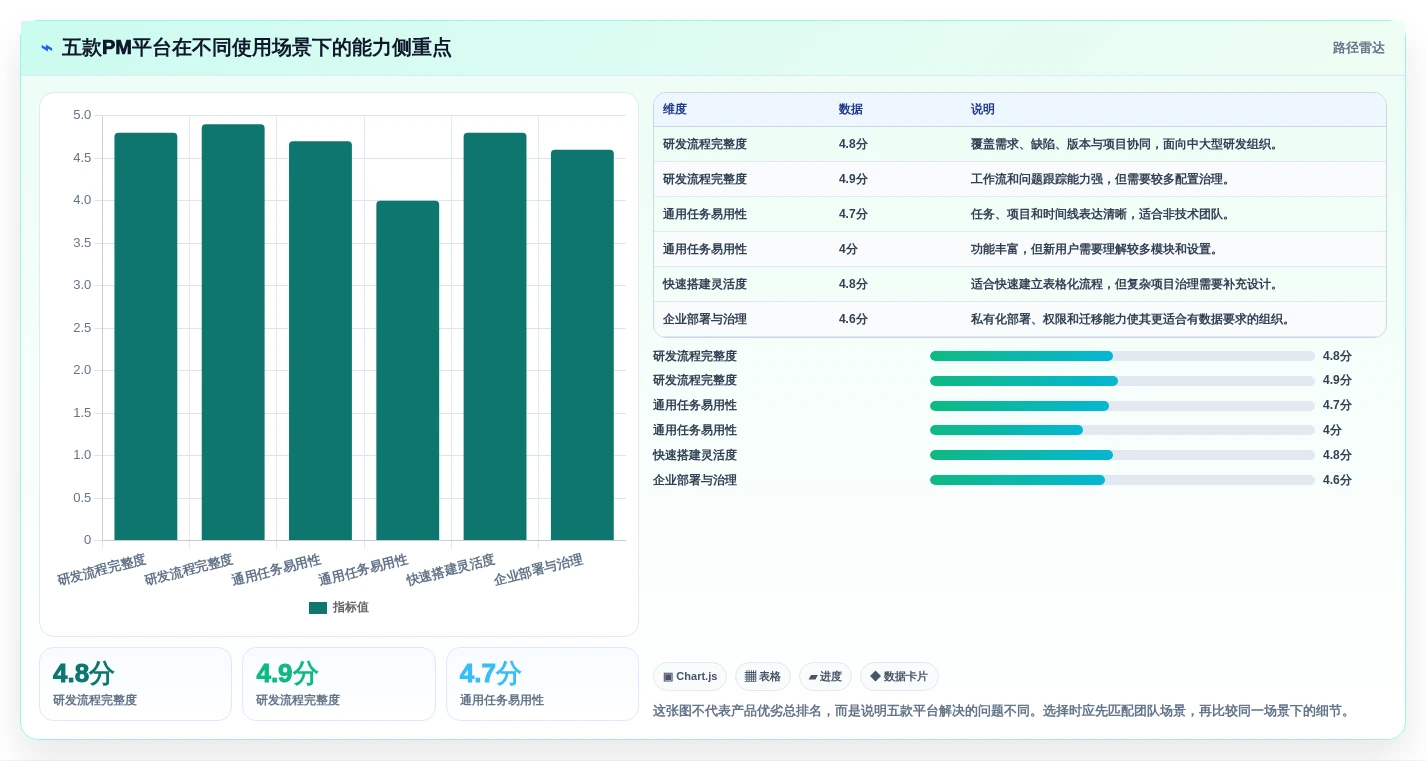Click the 研发流程完整度 progress bar showing 4.8分

coord(1122,356)
